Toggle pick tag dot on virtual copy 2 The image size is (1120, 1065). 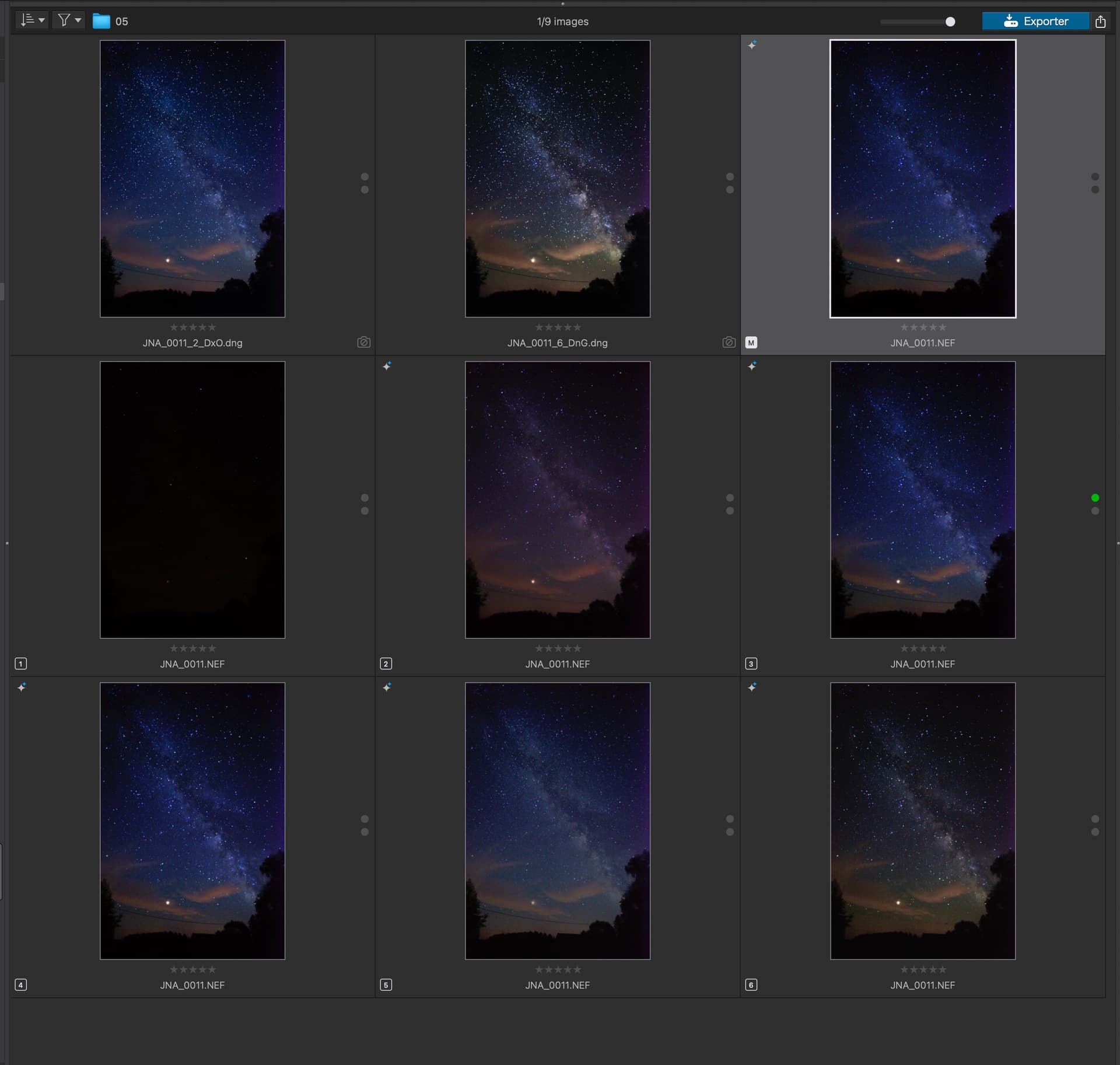pyautogui.click(x=730, y=498)
